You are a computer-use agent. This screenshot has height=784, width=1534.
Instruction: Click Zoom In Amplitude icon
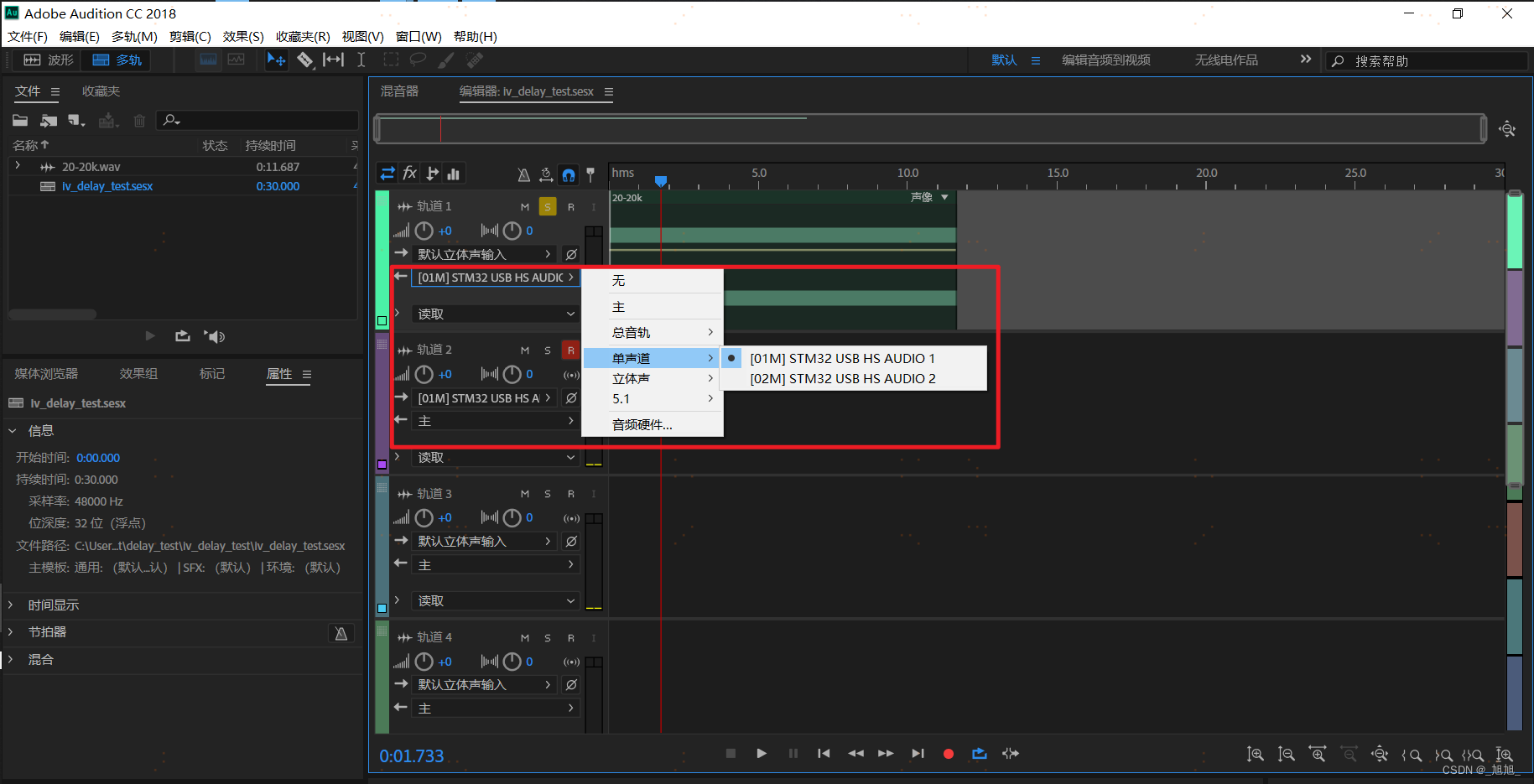click(x=1256, y=755)
